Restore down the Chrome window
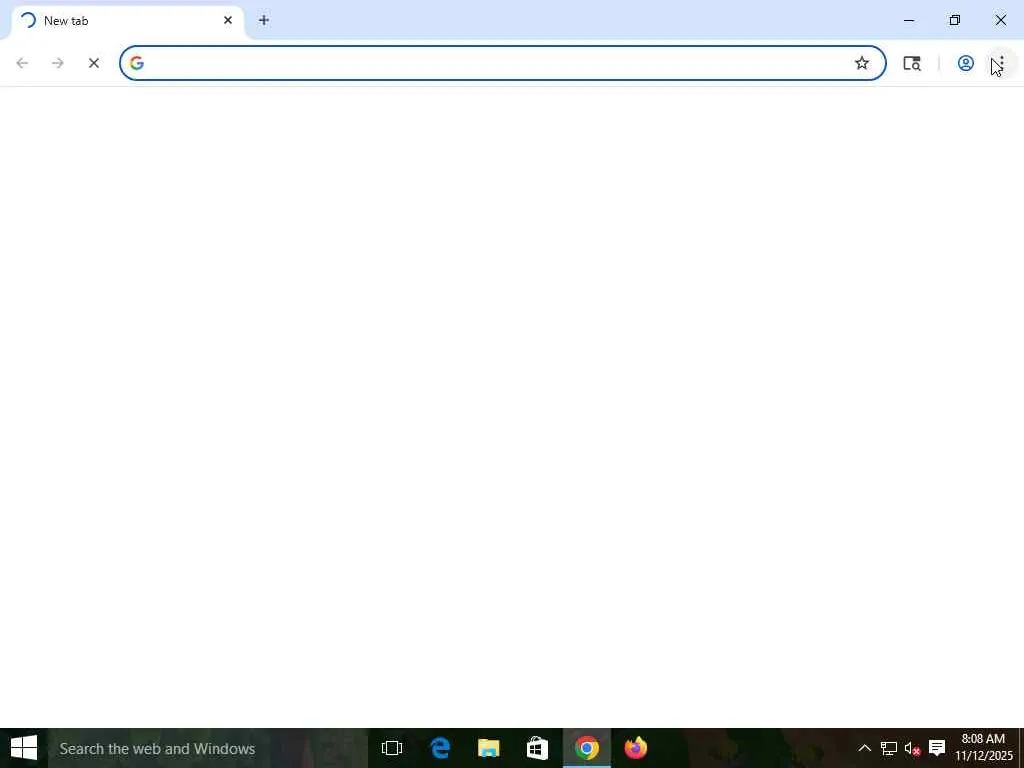The image size is (1024, 768). 955,20
